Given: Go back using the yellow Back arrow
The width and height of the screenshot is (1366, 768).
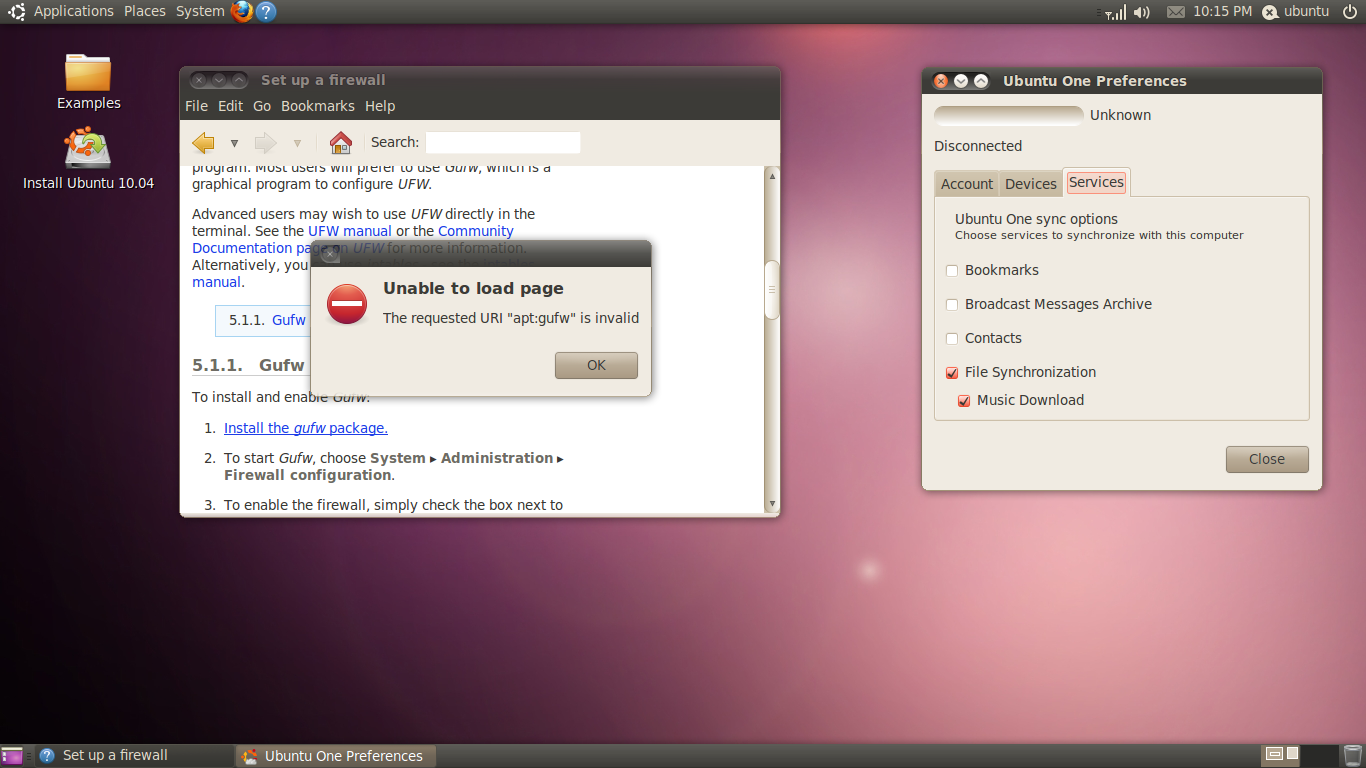Looking at the screenshot, I should point(204,142).
